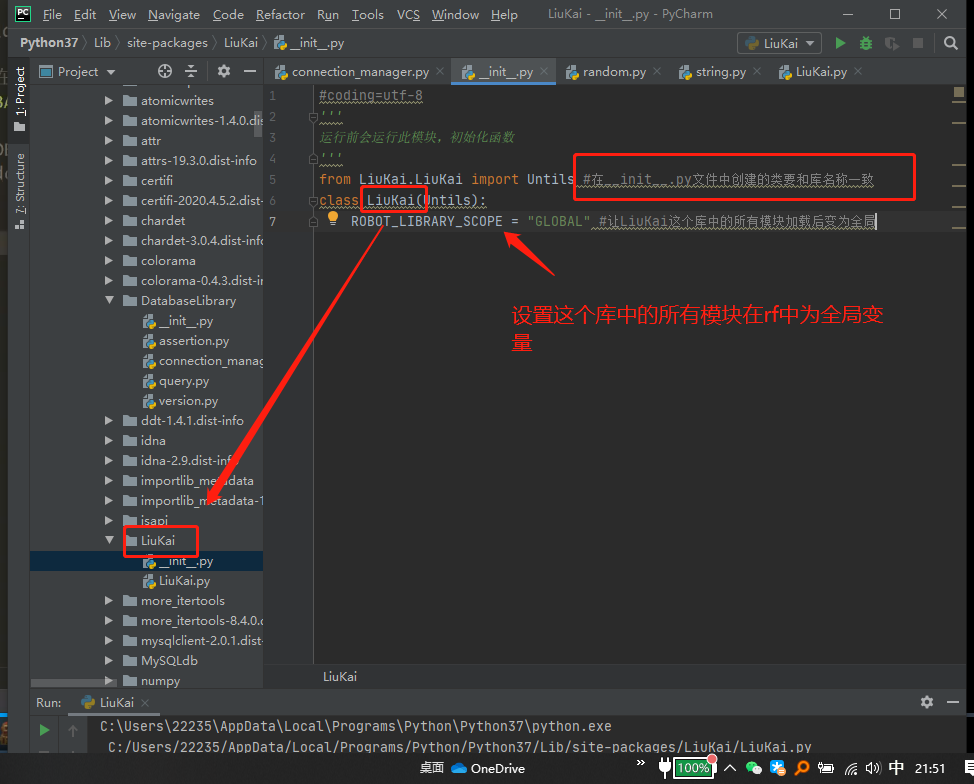Open the File menu
This screenshot has width=974, height=784.
[52, 14]
